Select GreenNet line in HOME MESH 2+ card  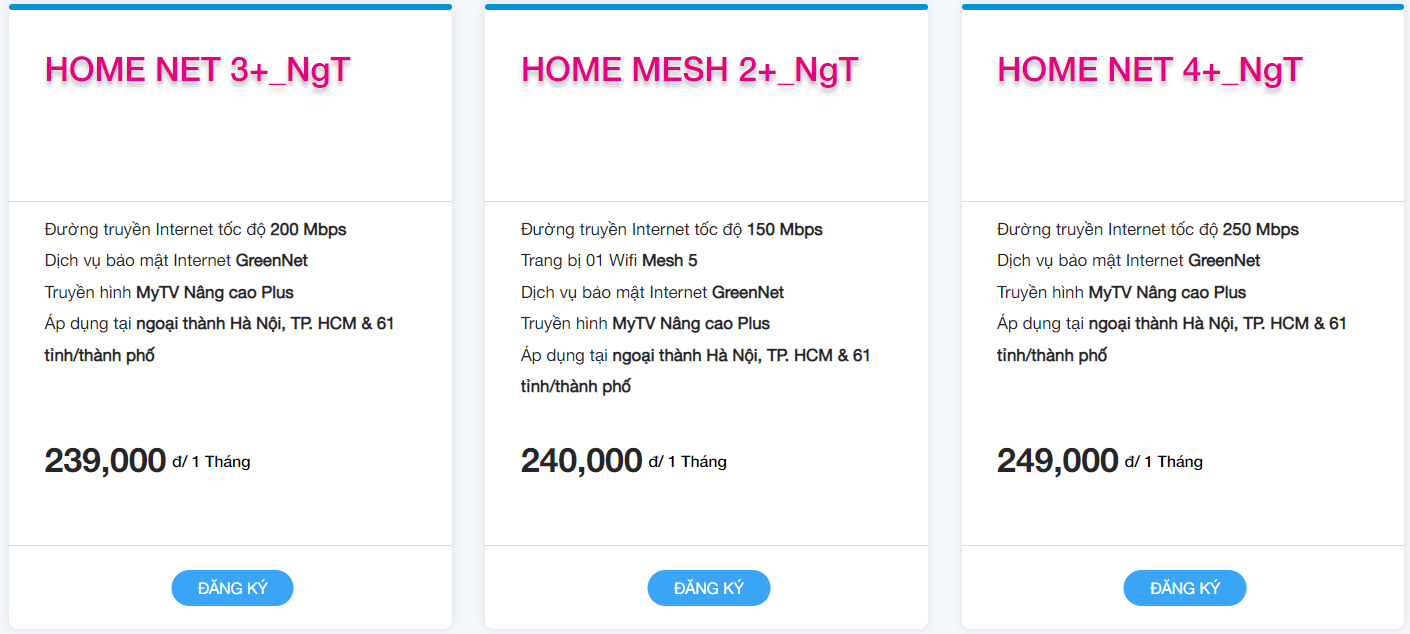652,293
